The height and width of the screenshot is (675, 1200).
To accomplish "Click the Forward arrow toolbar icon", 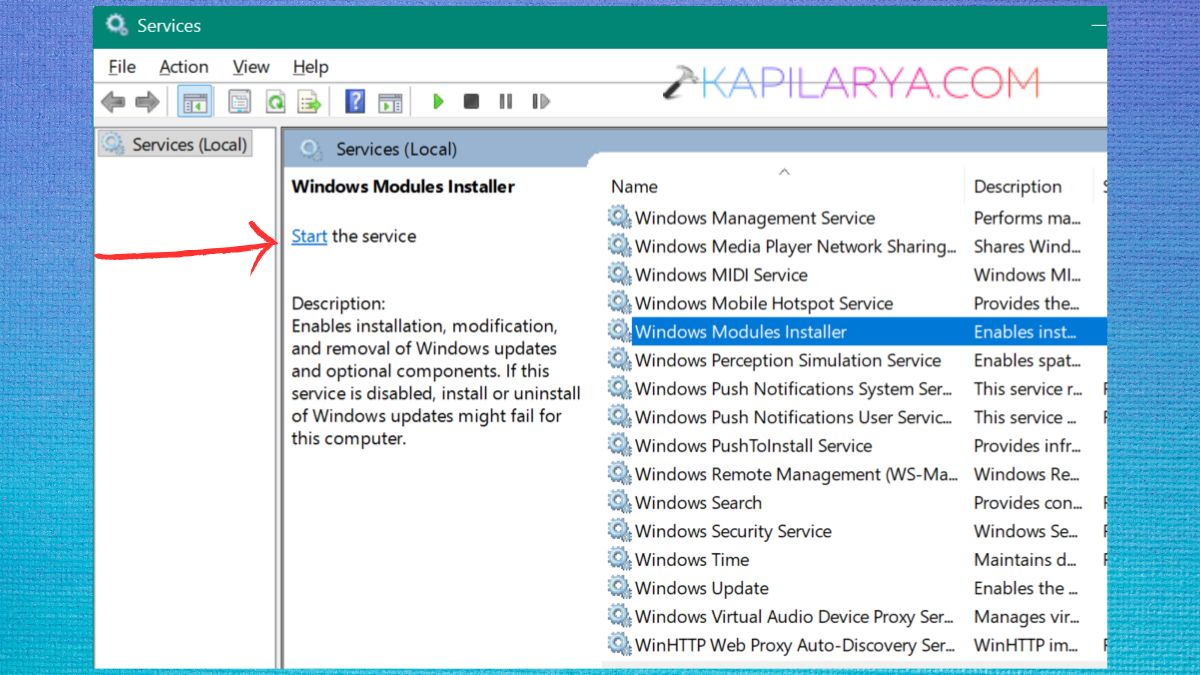I will tap(147, 101).
